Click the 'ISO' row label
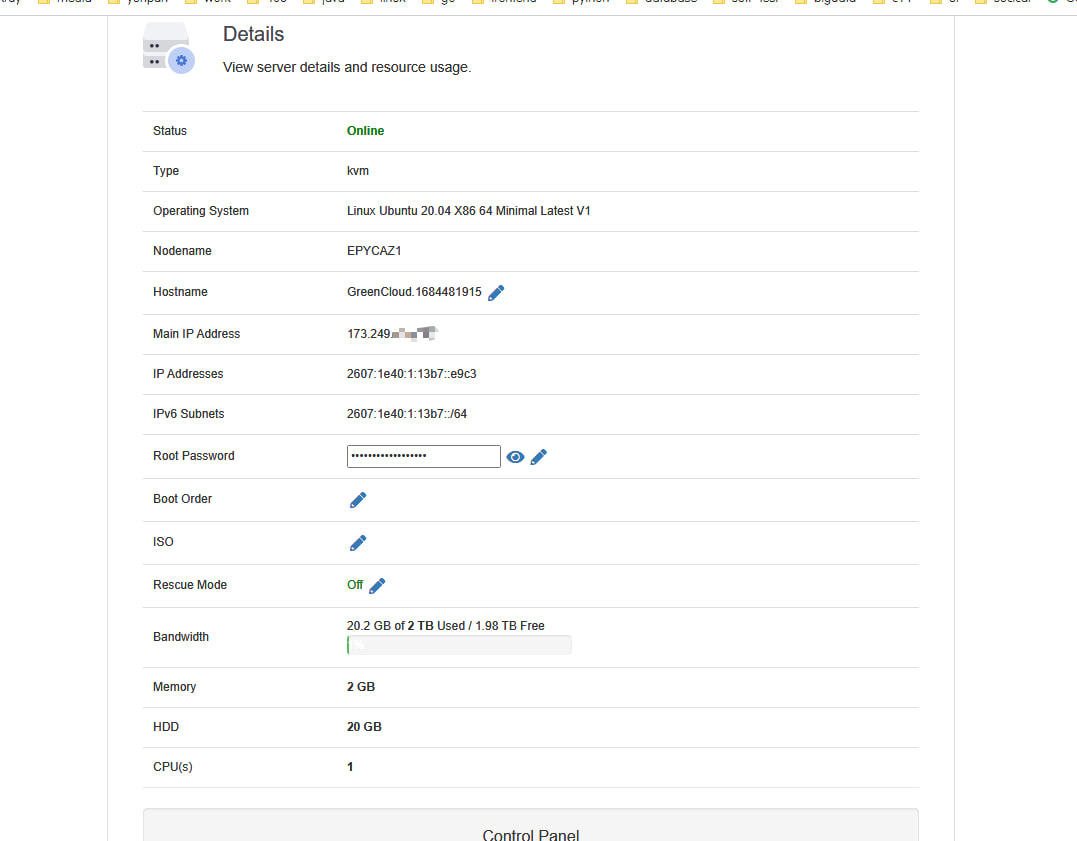Screen dimensions: 1077x841 (163, 542)
